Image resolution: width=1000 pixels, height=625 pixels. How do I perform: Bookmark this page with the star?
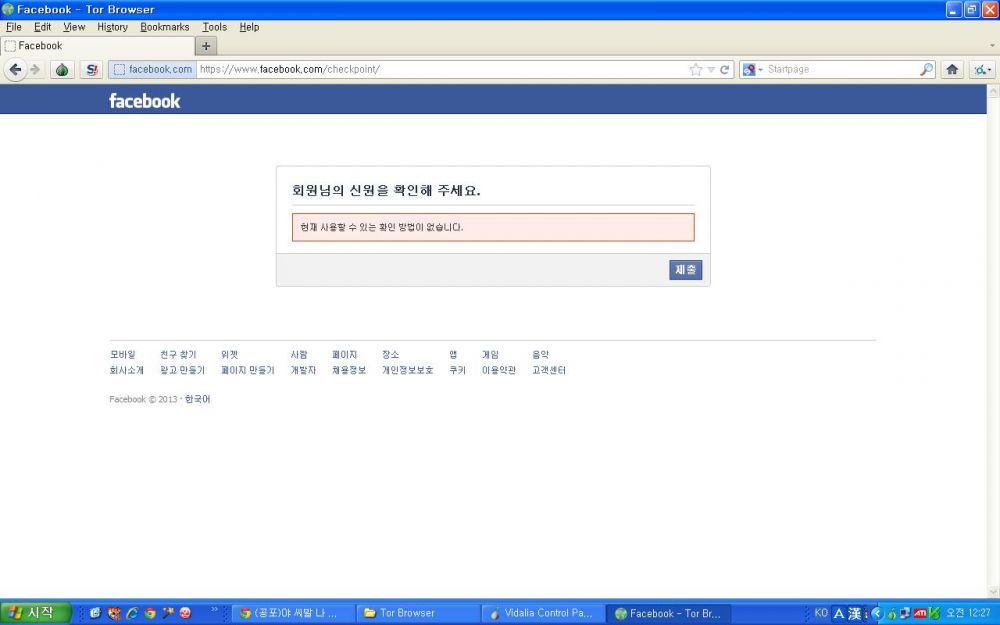(696, 70)
